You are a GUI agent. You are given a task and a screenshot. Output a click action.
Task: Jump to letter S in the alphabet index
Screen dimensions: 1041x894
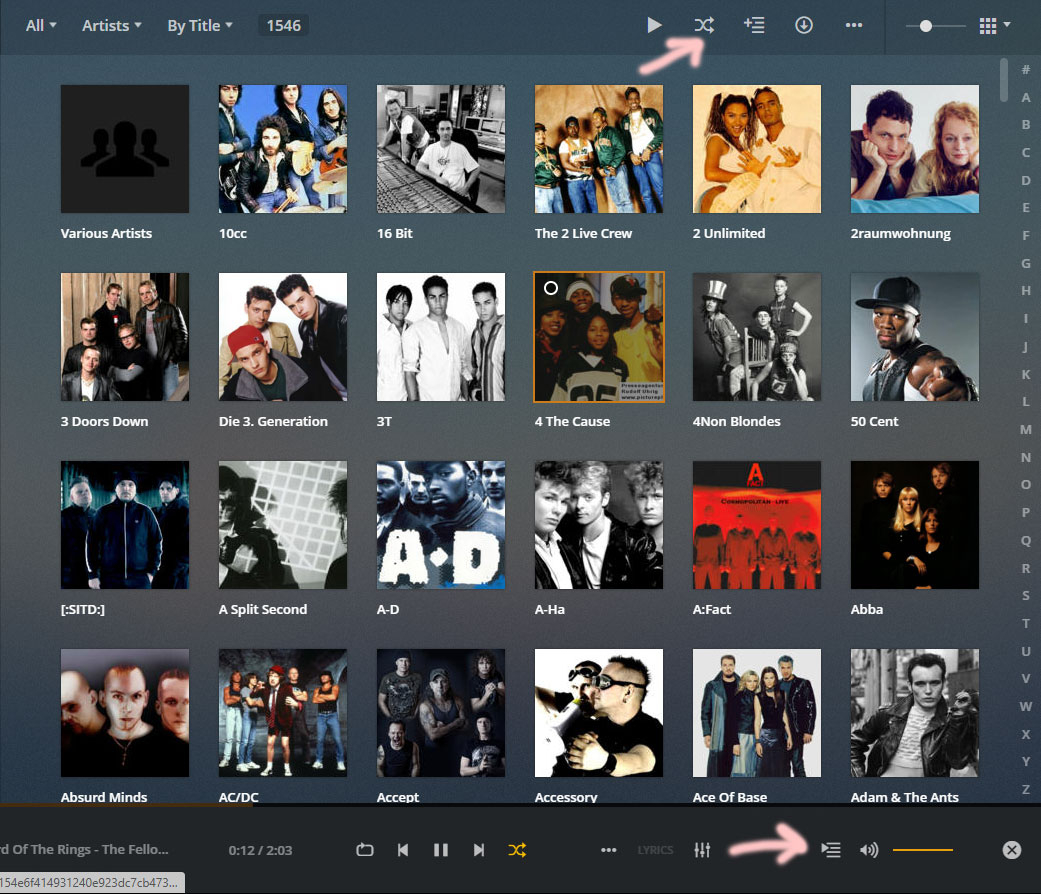(1026, 596)
